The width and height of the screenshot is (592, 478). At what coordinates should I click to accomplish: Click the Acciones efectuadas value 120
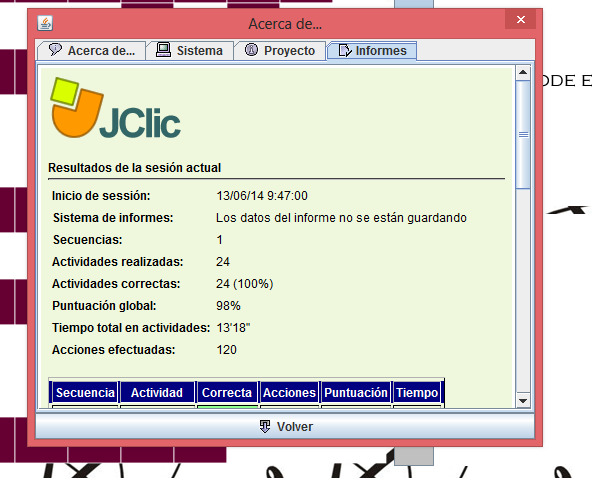click(227, 350)
